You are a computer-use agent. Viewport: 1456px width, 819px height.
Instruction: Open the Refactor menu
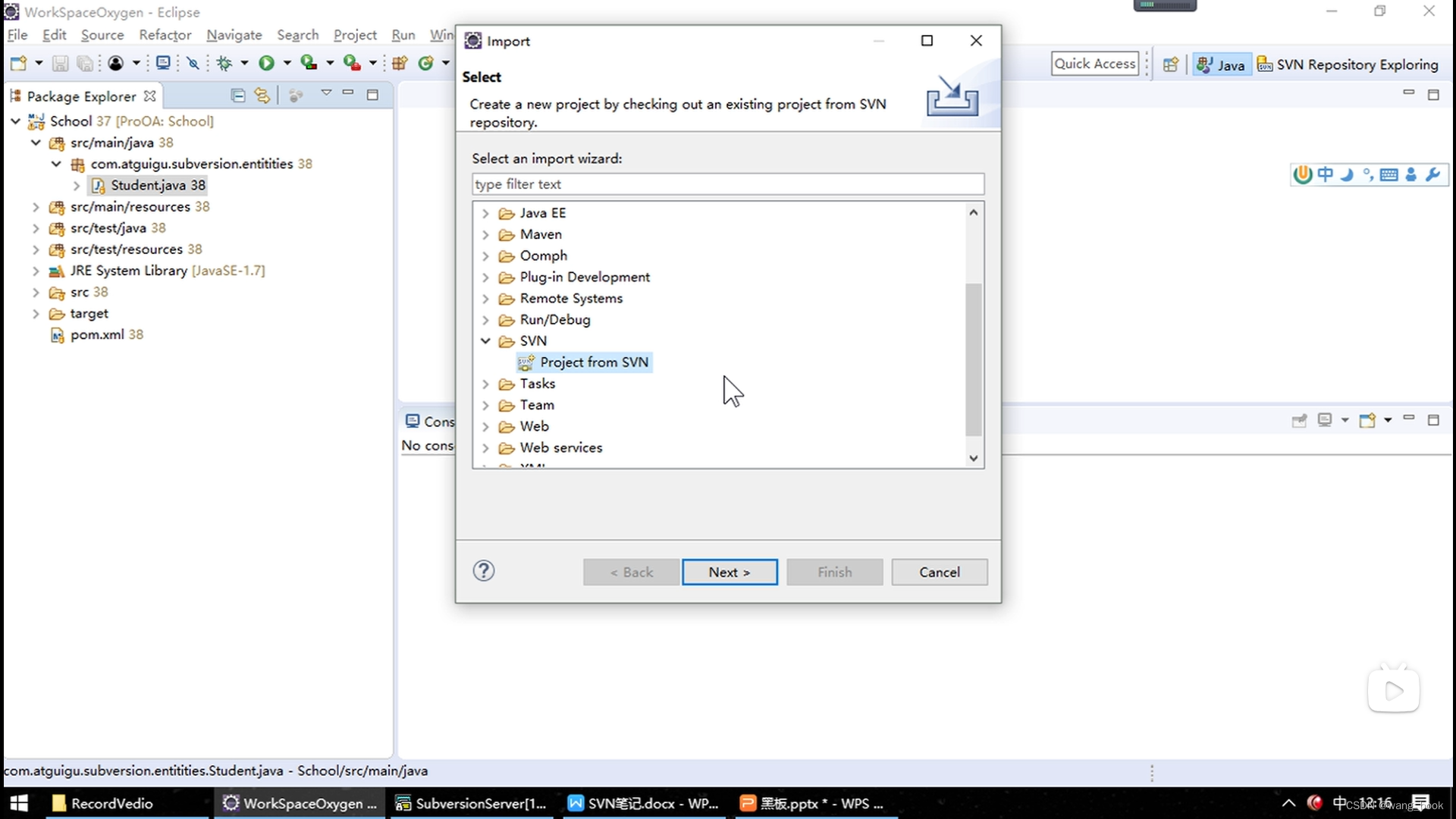pyautogui.click(x=165, y=35)
